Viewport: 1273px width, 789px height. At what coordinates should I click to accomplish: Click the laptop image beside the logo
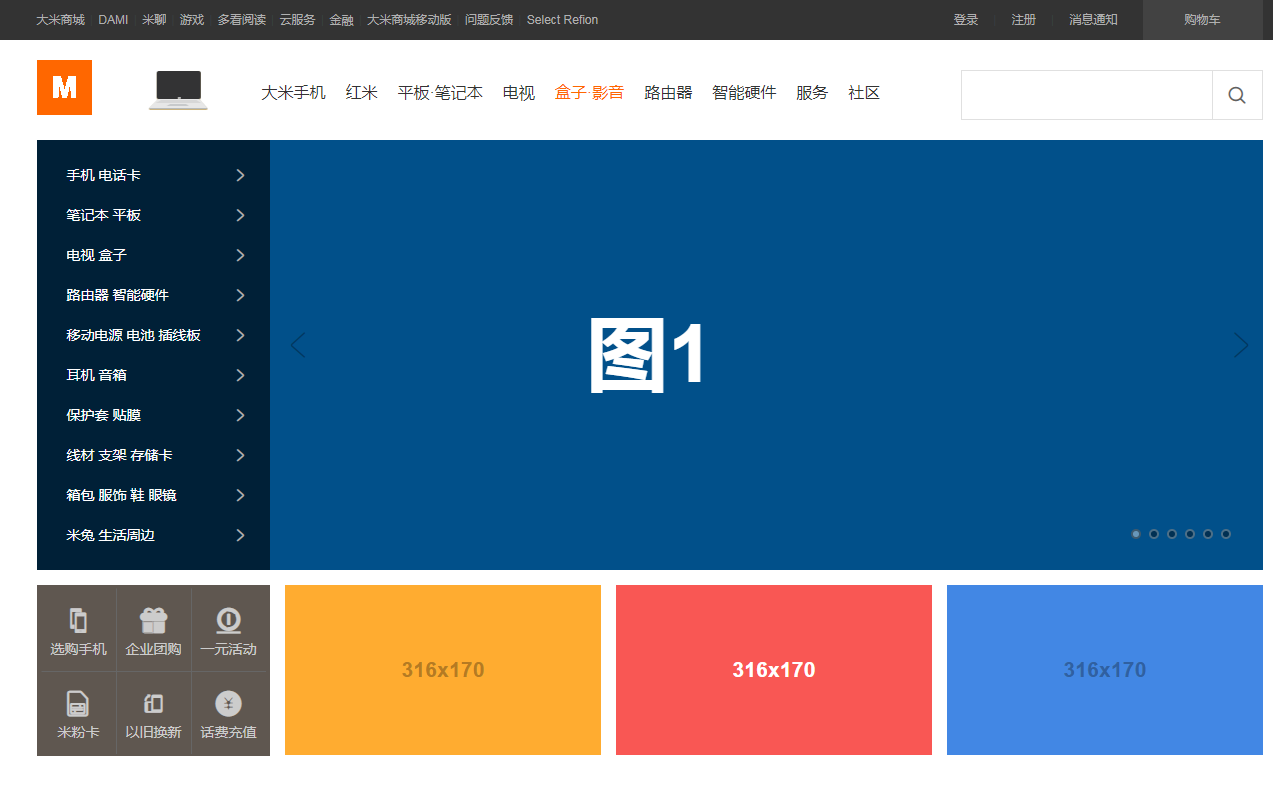178,90
